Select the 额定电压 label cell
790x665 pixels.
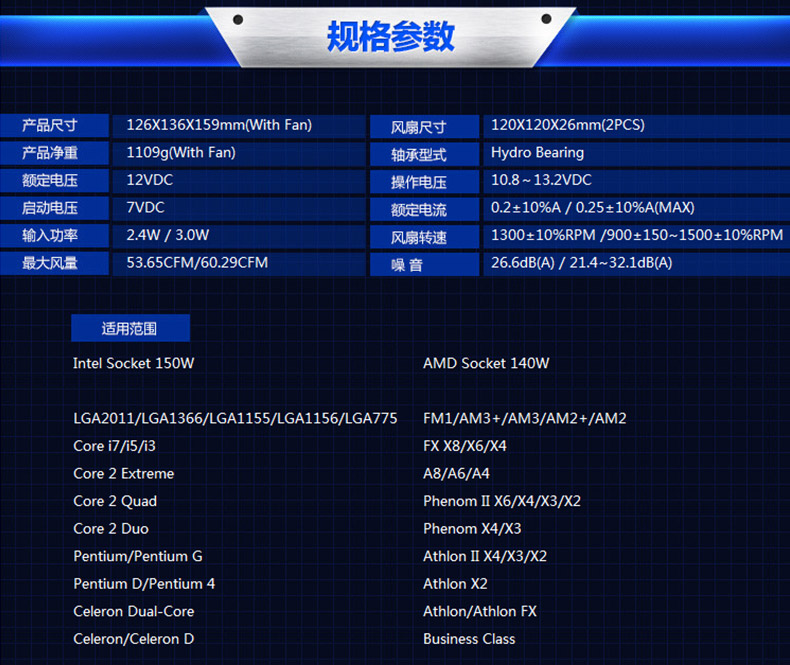[x=54, y=180]
